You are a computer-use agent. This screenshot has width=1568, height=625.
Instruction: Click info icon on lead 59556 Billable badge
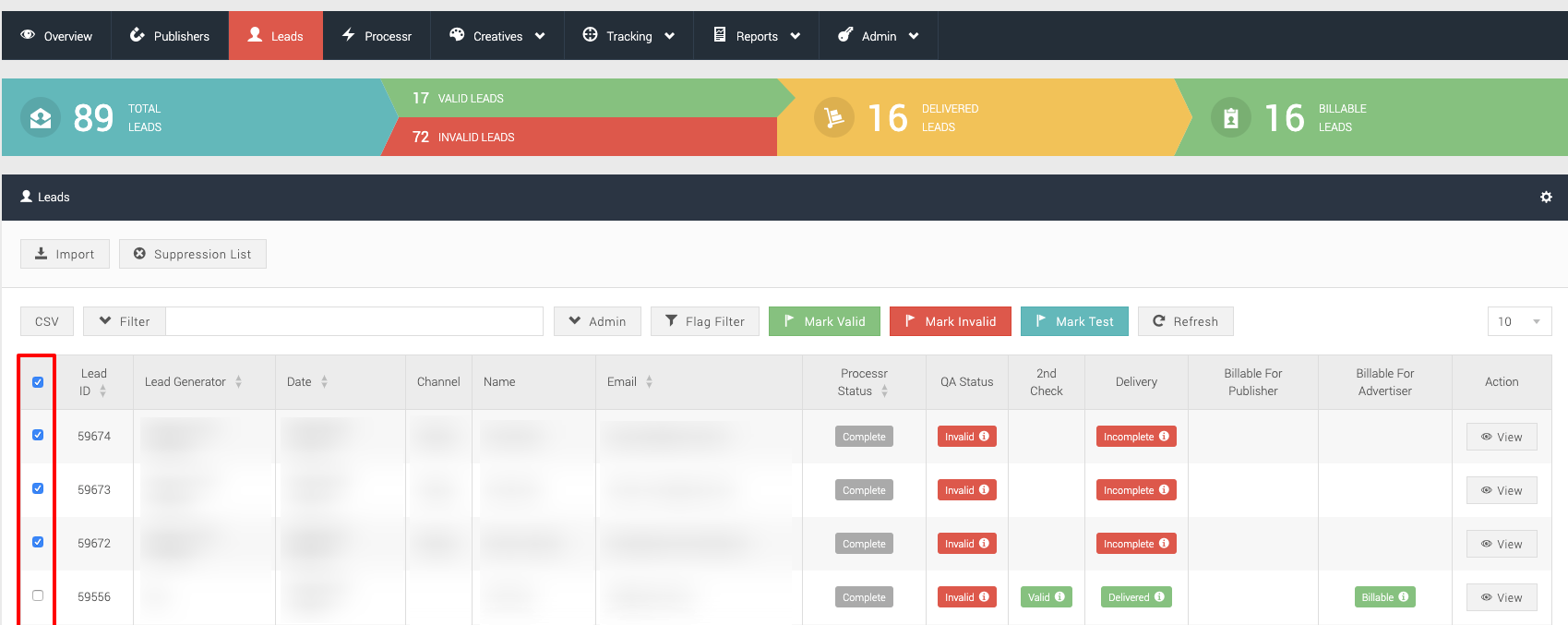(x=1403, y=597)
